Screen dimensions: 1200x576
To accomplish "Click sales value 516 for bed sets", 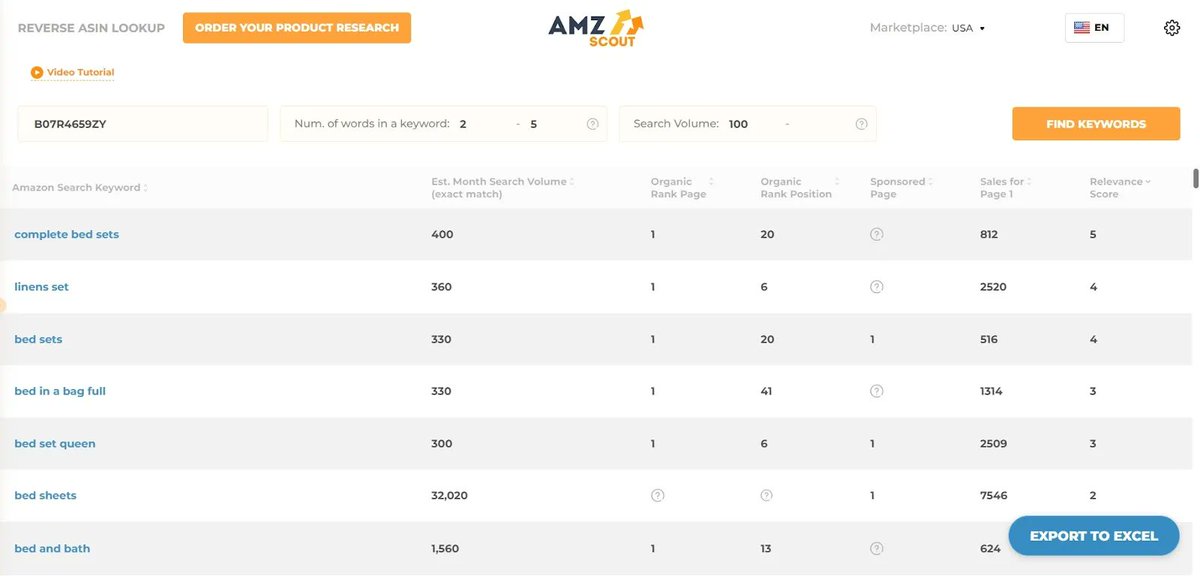I will [989, 339].
